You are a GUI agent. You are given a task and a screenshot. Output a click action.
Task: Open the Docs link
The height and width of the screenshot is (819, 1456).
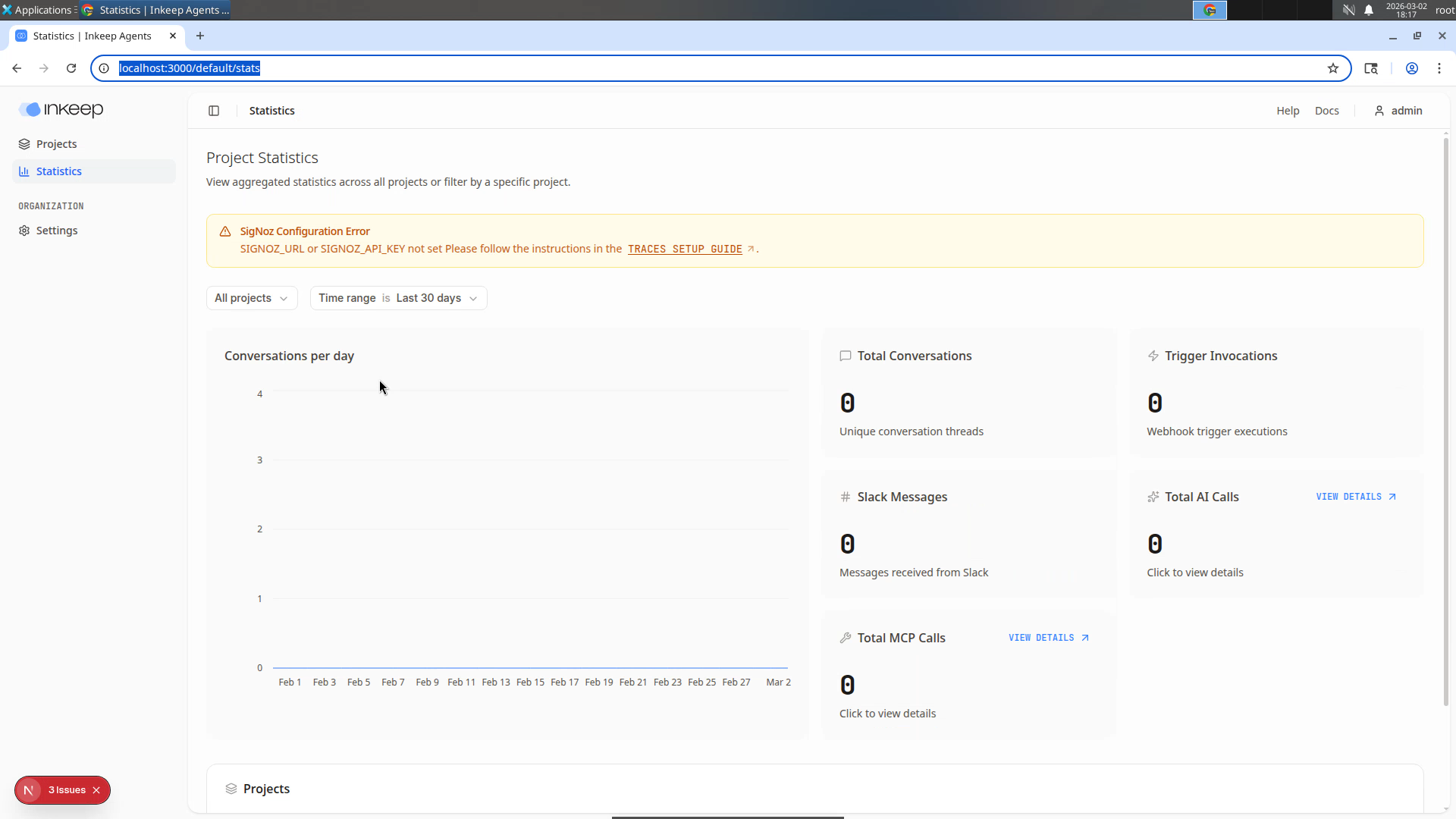[x=1327, y=111]
